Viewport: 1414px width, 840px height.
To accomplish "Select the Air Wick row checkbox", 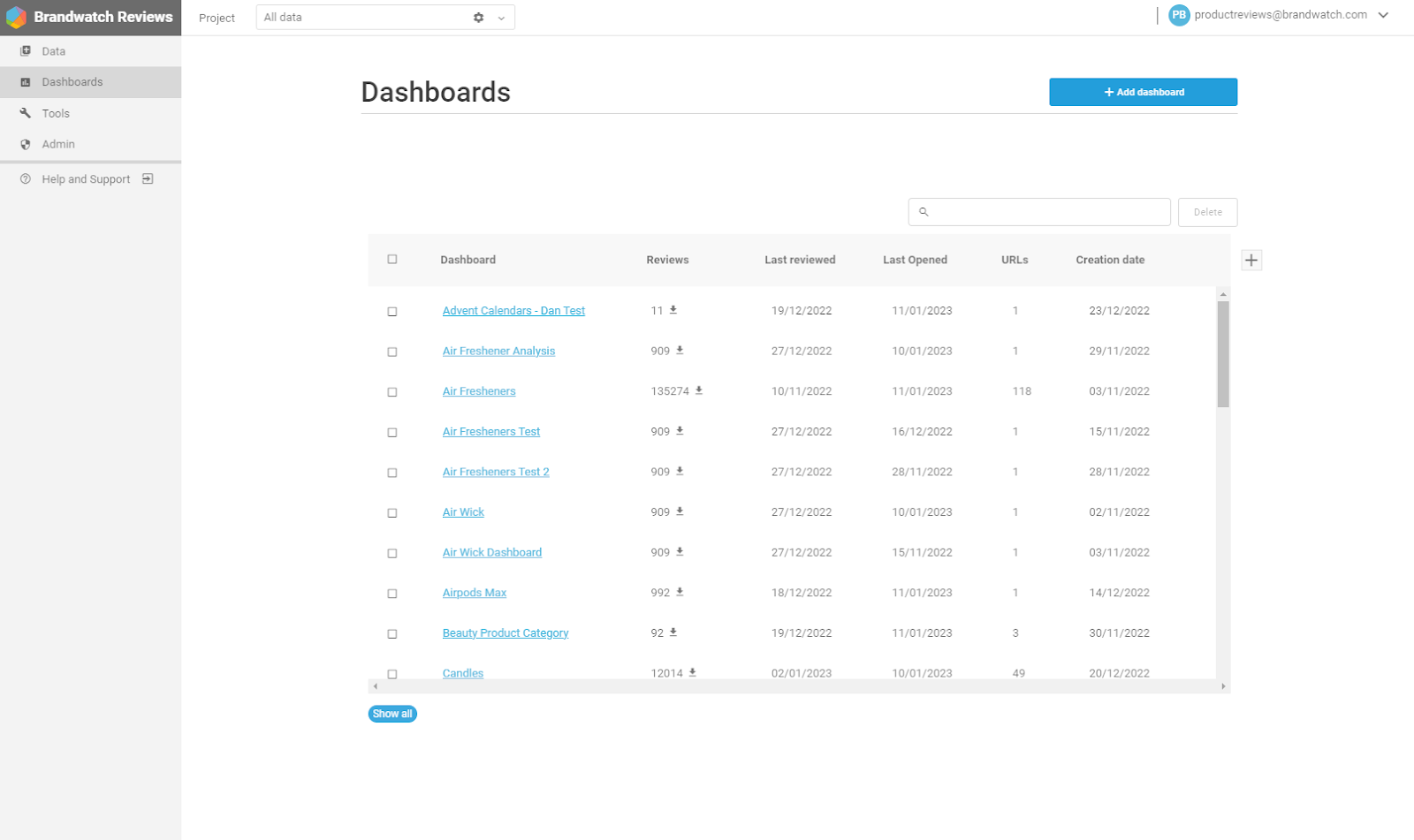I will click(392, 513).
